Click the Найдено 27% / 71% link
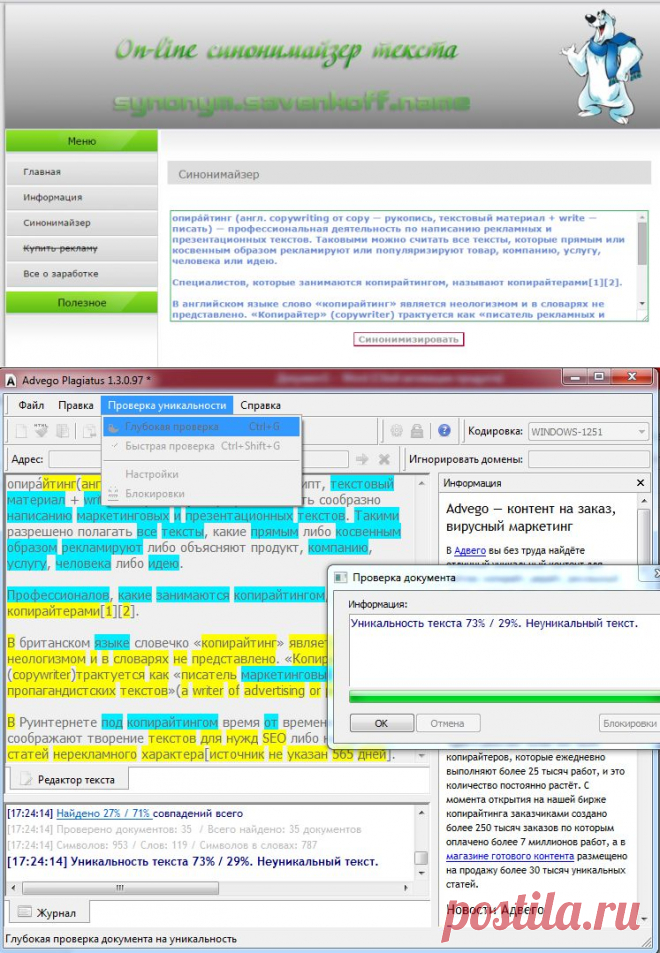 (103, 813)
